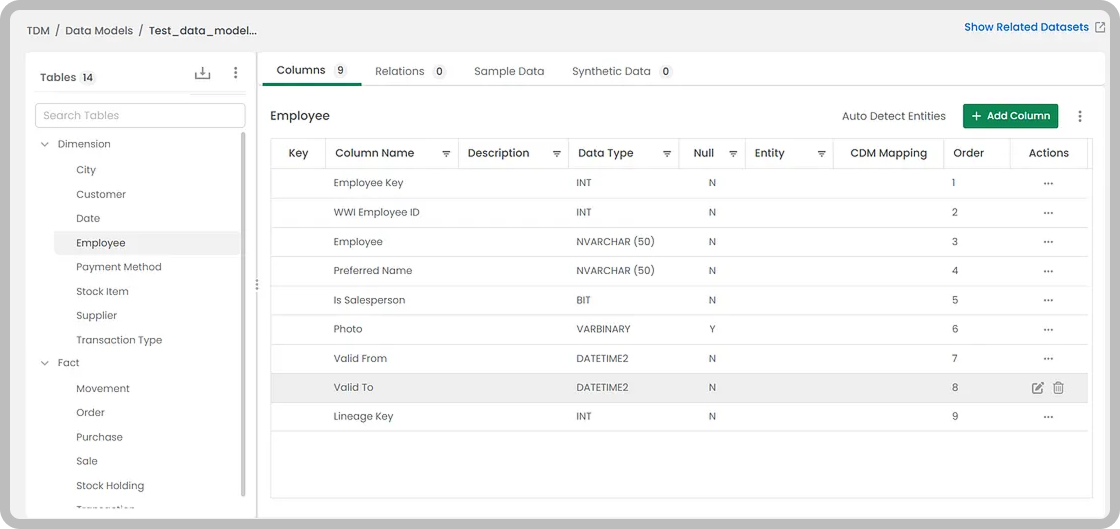Delete the Valid To column
Image resolution: width=1120 pixels, height=529 pixels.
pos(1059,388)
